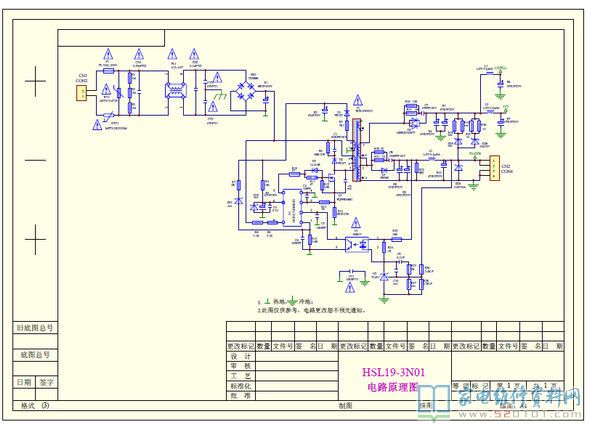Select the bridge rectifier diamond symbol

(246, 91)
